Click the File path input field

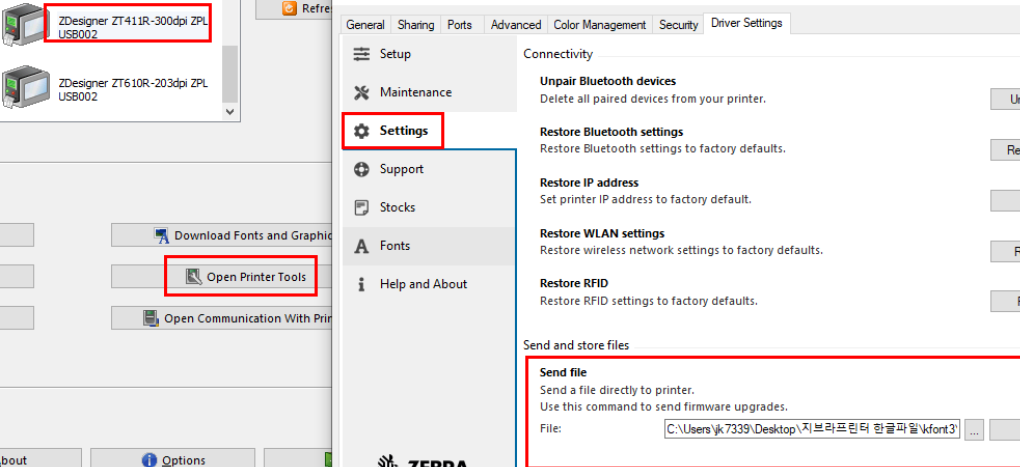(x=812, y=430)
